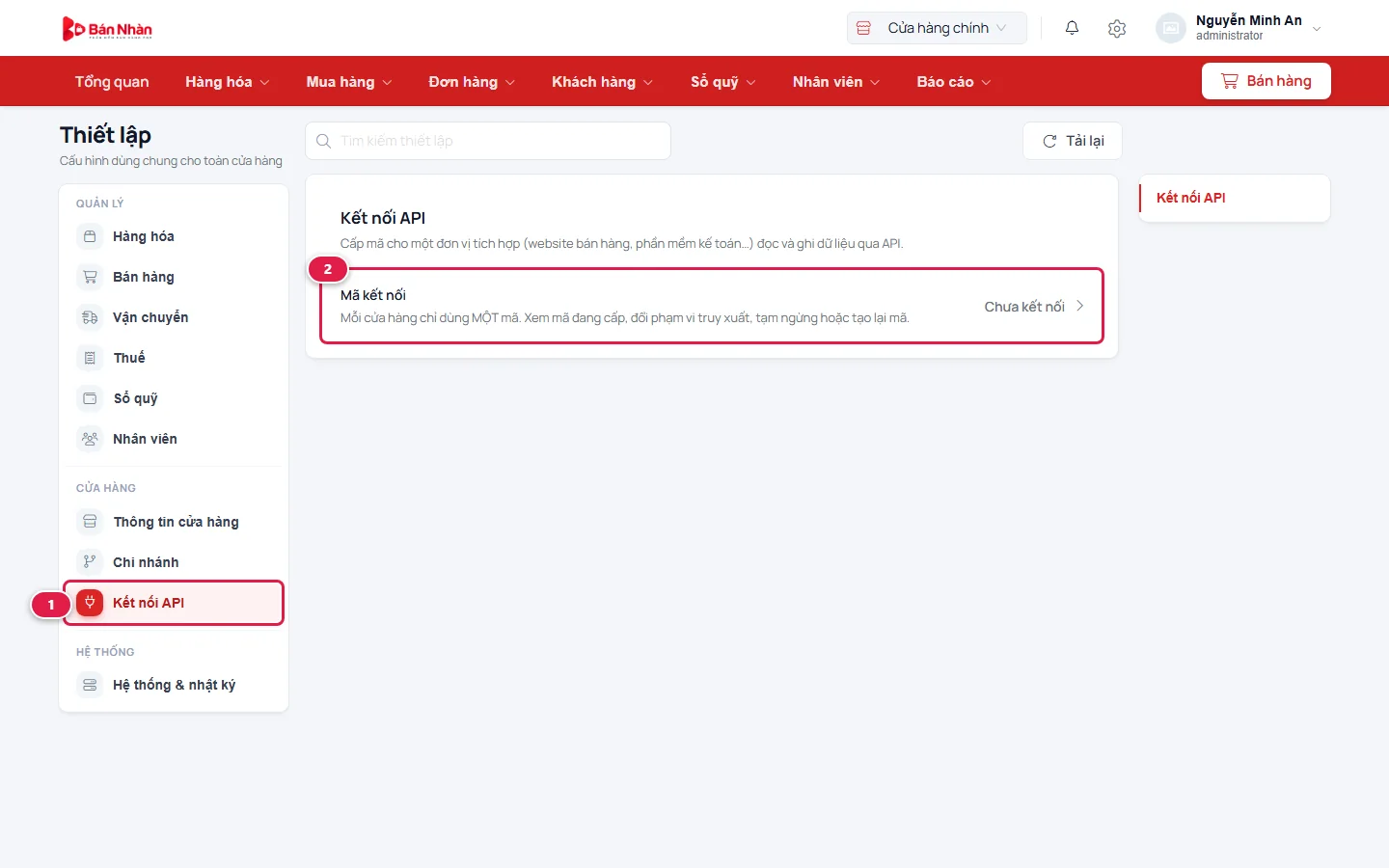Expand the Đơn hàng menu

[472, 82]
